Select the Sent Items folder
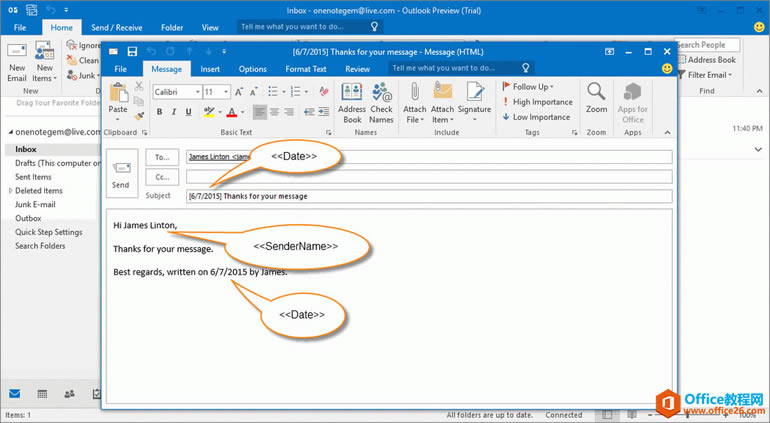The width and height of the screenshot is (770, 423). pyautogui.click(x=33, y=177)
